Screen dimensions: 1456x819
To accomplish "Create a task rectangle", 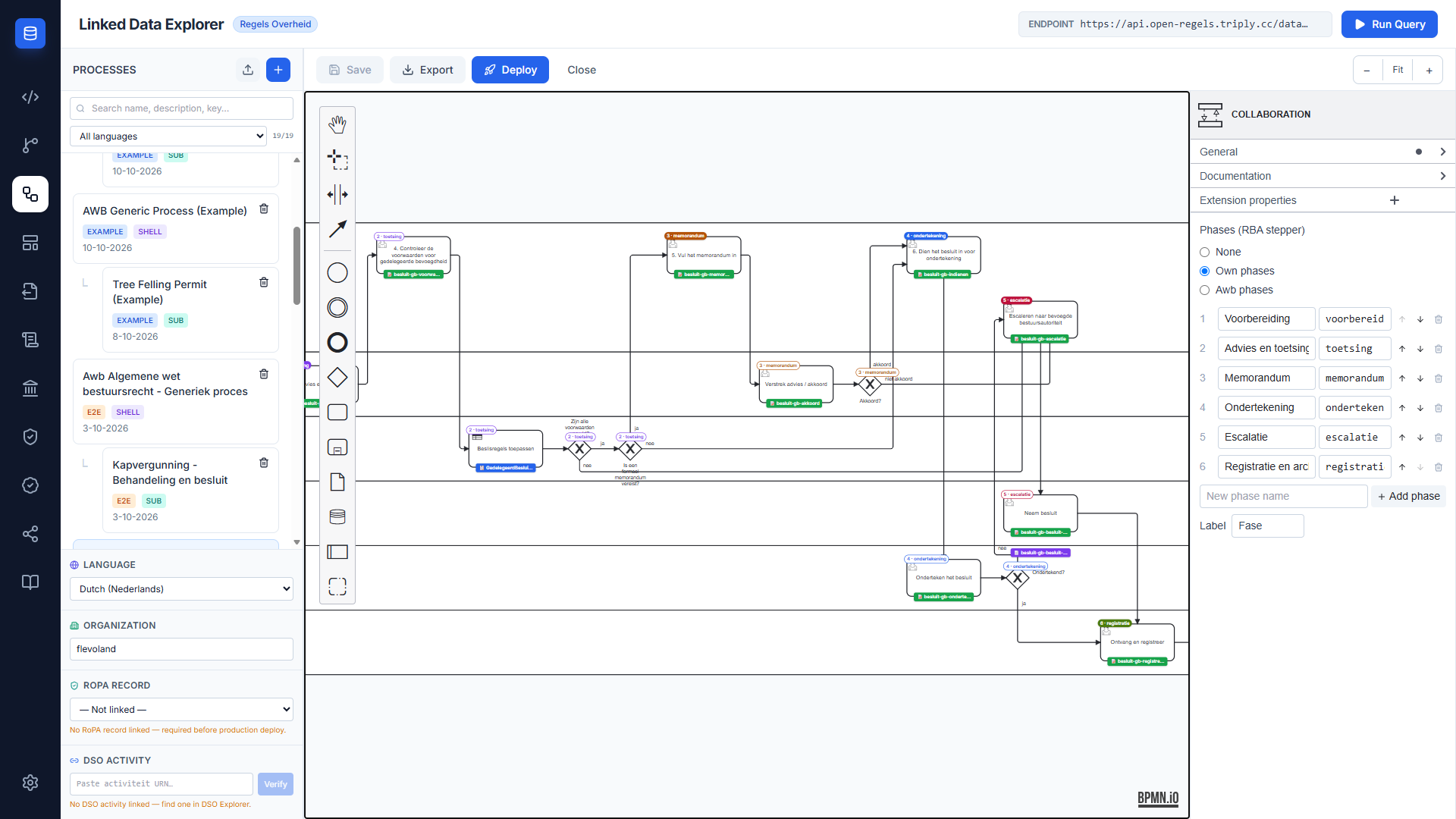I will (x=337, y=413).
